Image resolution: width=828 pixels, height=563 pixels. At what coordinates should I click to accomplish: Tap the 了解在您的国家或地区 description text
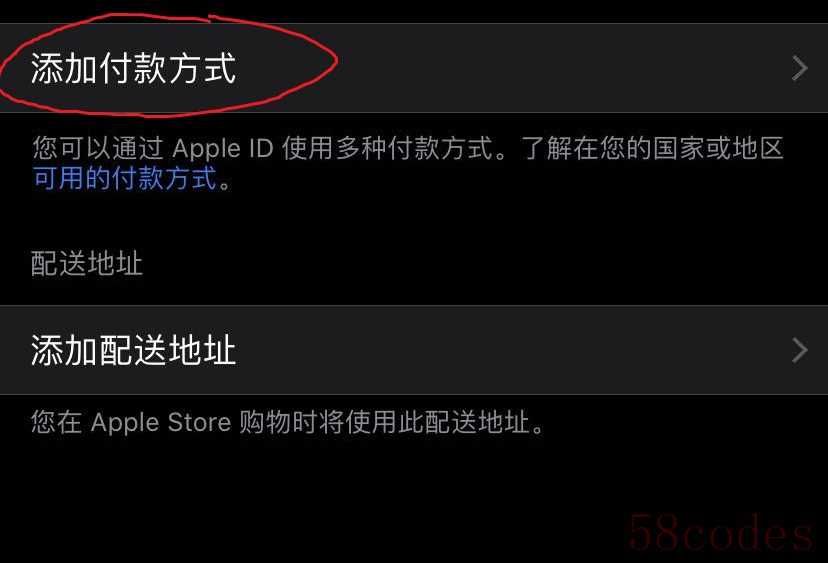(652, 148)
